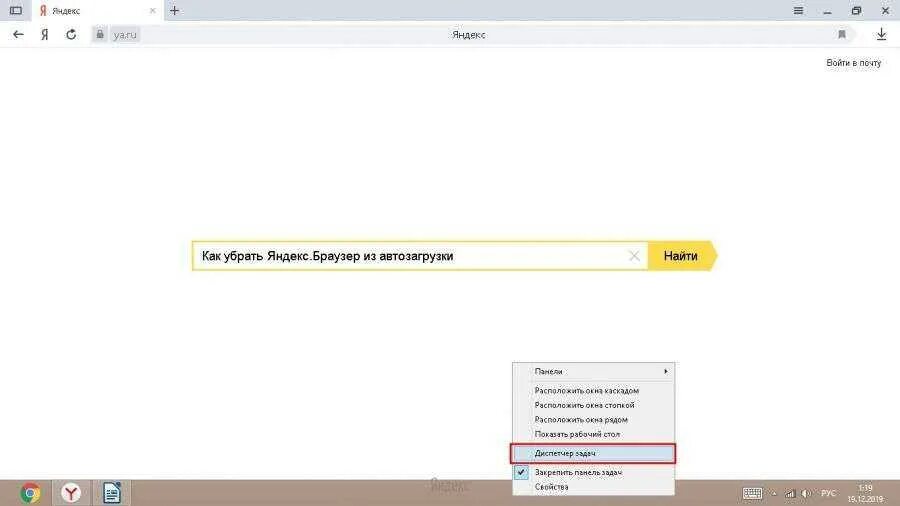Click the lock security icon
This screenshot has height=506, width=900.
(x=100, y=34)
